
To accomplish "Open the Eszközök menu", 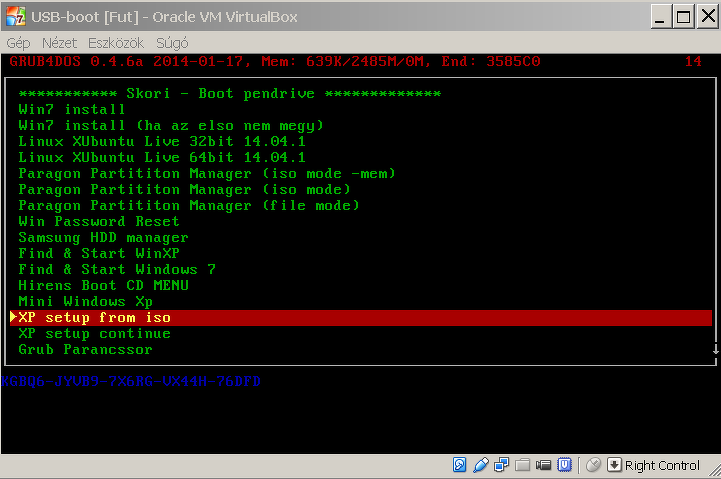I will click(x=116, y=43).
